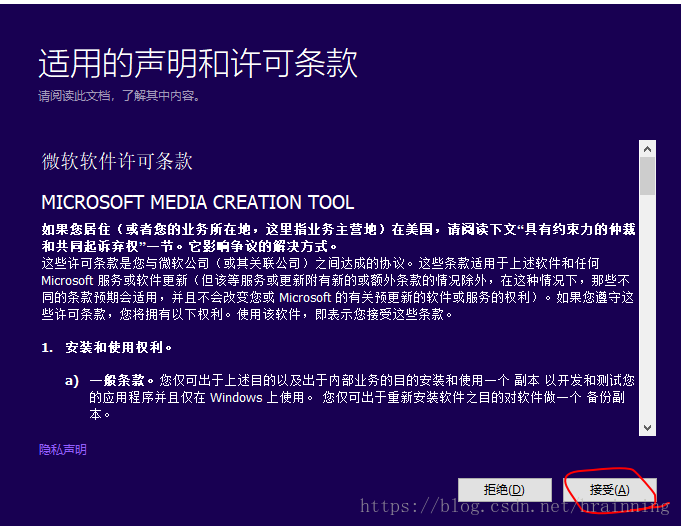Click the subtitle 请阅读此文档，了解其中内容。
This screenshot has width=681, height=526.
pos(119,96)
